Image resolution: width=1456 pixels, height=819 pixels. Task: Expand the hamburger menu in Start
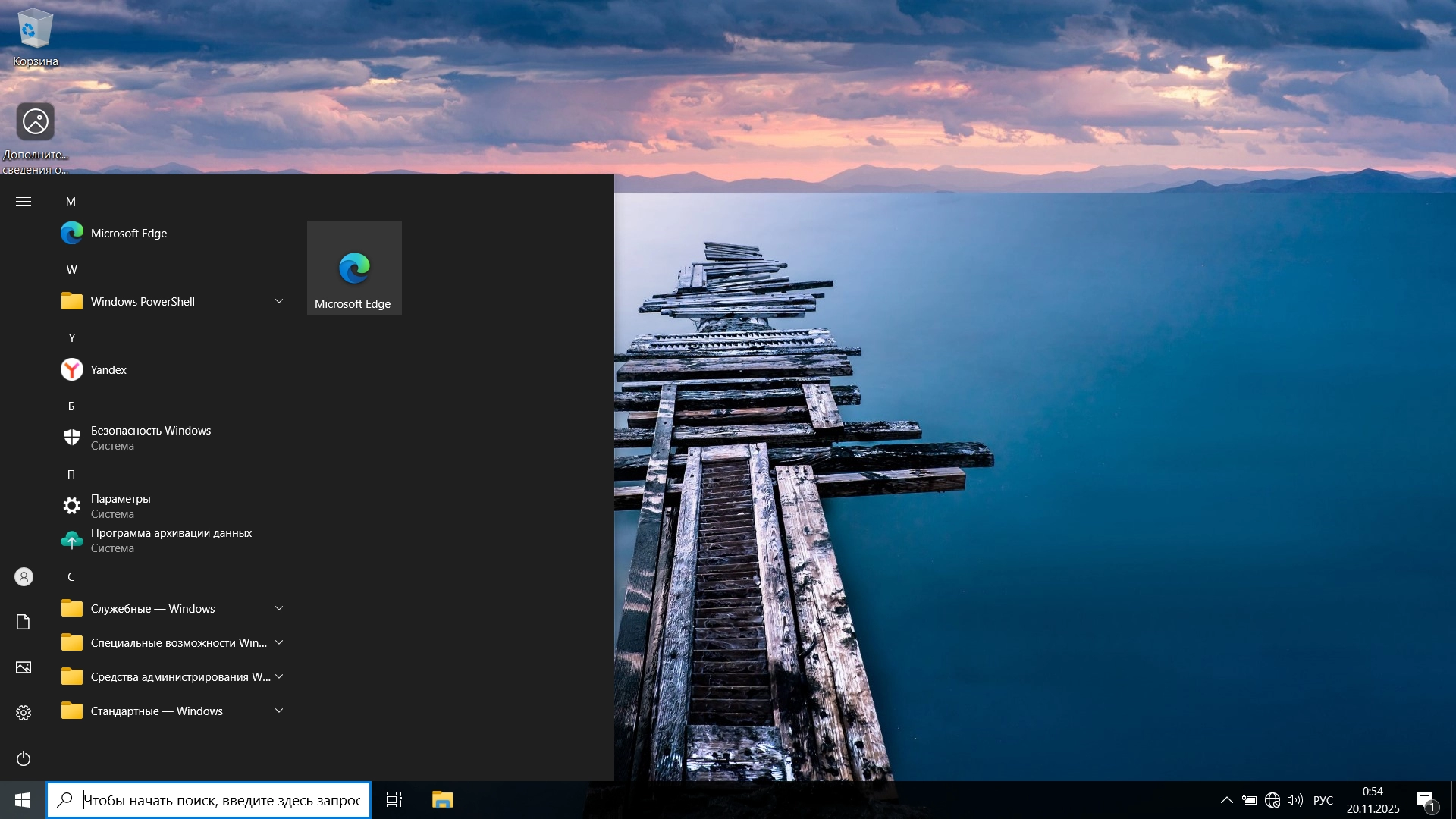24,201
